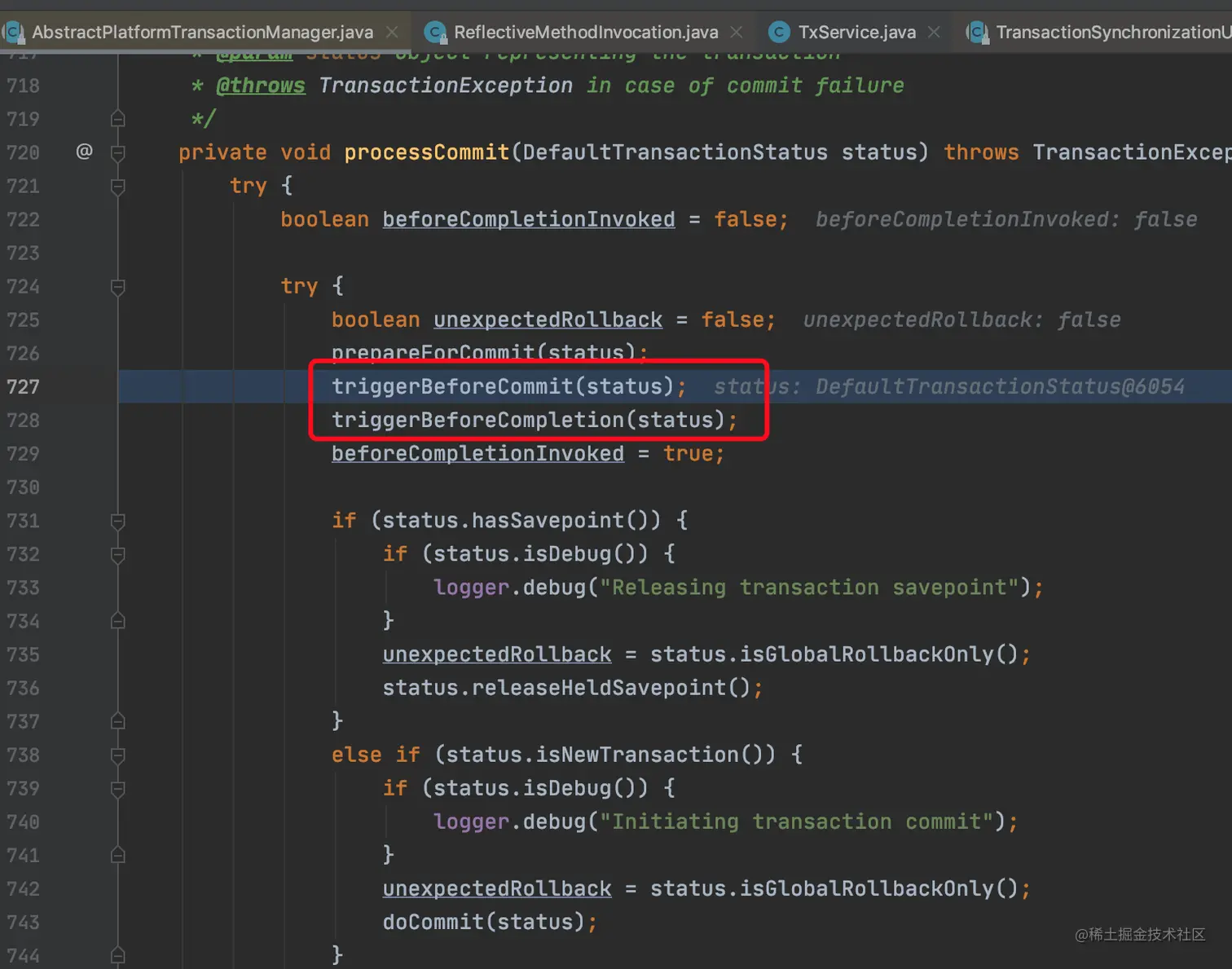This screenshot has width=1232, height=969.
Task: Click the fold end marker at line 719
Action: [x=118, y=119]
